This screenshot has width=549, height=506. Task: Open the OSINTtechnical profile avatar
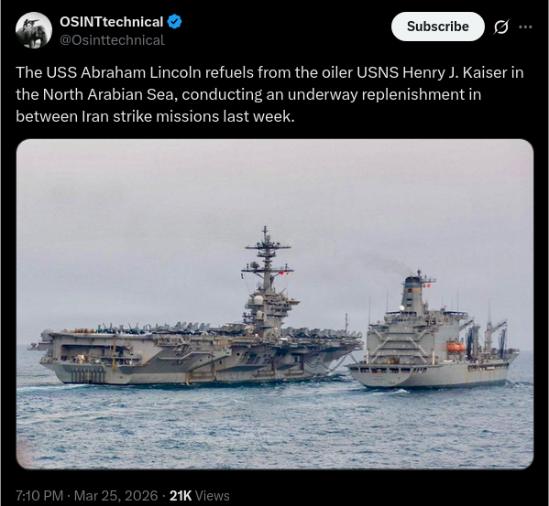point(34,30)
